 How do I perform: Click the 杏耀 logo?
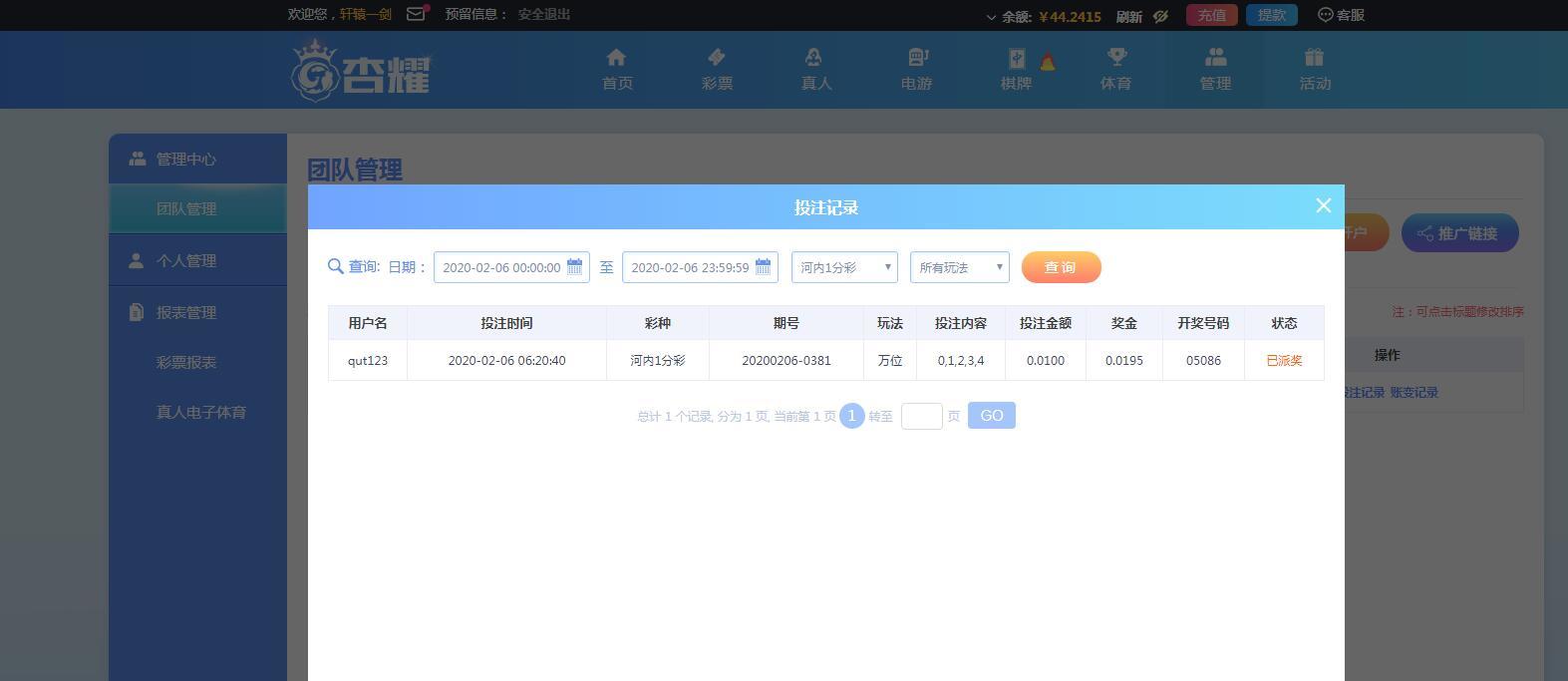pos(361,70)
